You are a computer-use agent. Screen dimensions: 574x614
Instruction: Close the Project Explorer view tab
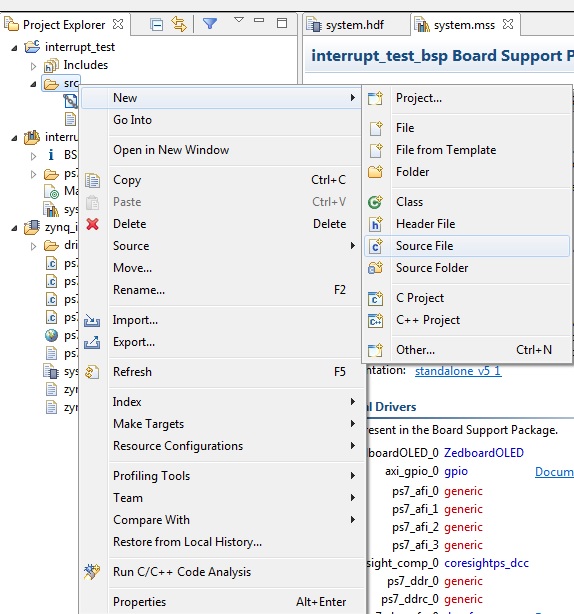click(x=117, y=24)
